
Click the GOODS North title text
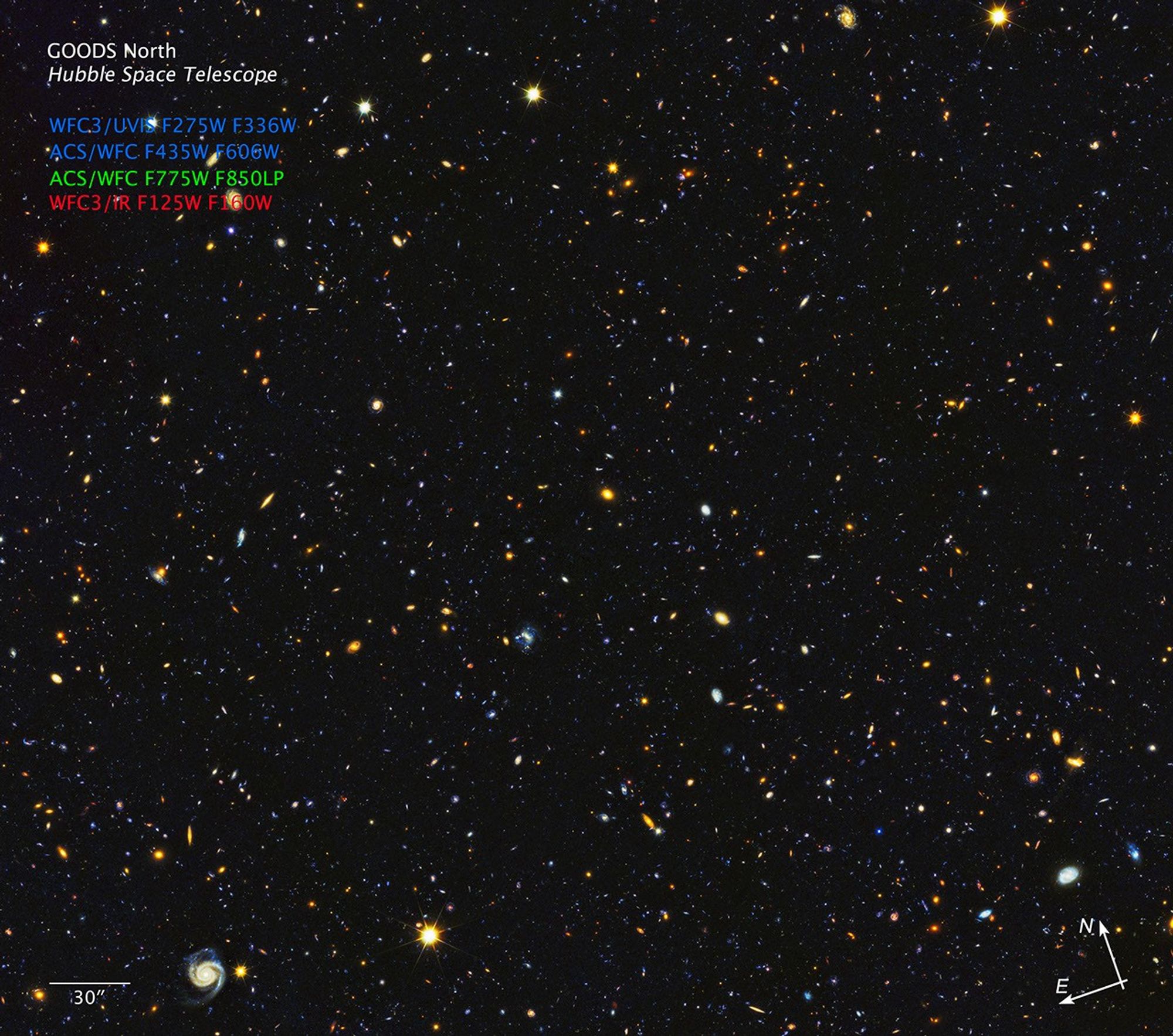[111, 52]
